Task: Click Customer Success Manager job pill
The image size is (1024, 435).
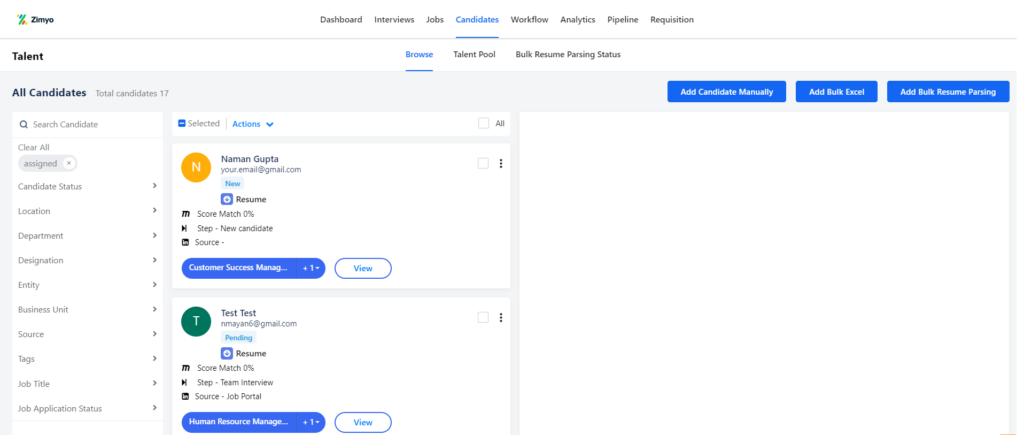Action: click(238, 268)
